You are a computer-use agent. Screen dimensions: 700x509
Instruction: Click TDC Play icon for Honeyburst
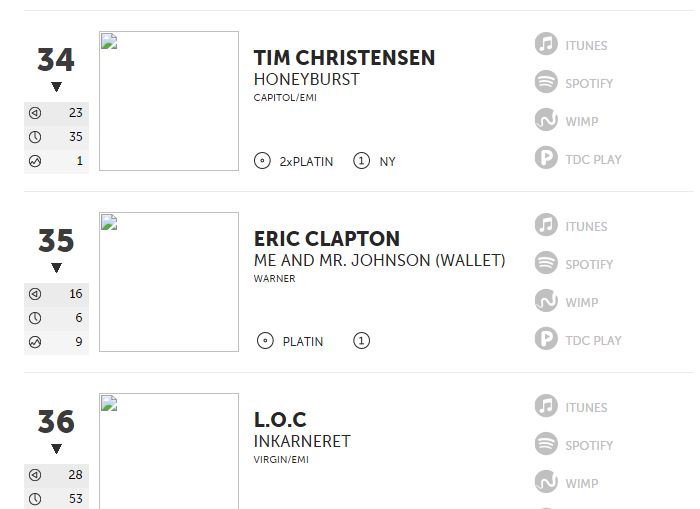point(546,158)
